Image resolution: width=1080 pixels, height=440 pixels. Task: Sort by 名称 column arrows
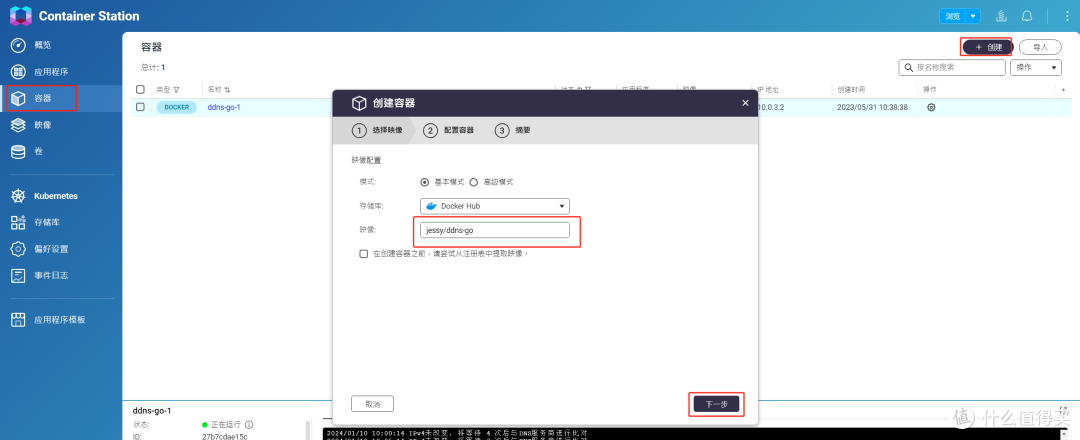(227, 90)
